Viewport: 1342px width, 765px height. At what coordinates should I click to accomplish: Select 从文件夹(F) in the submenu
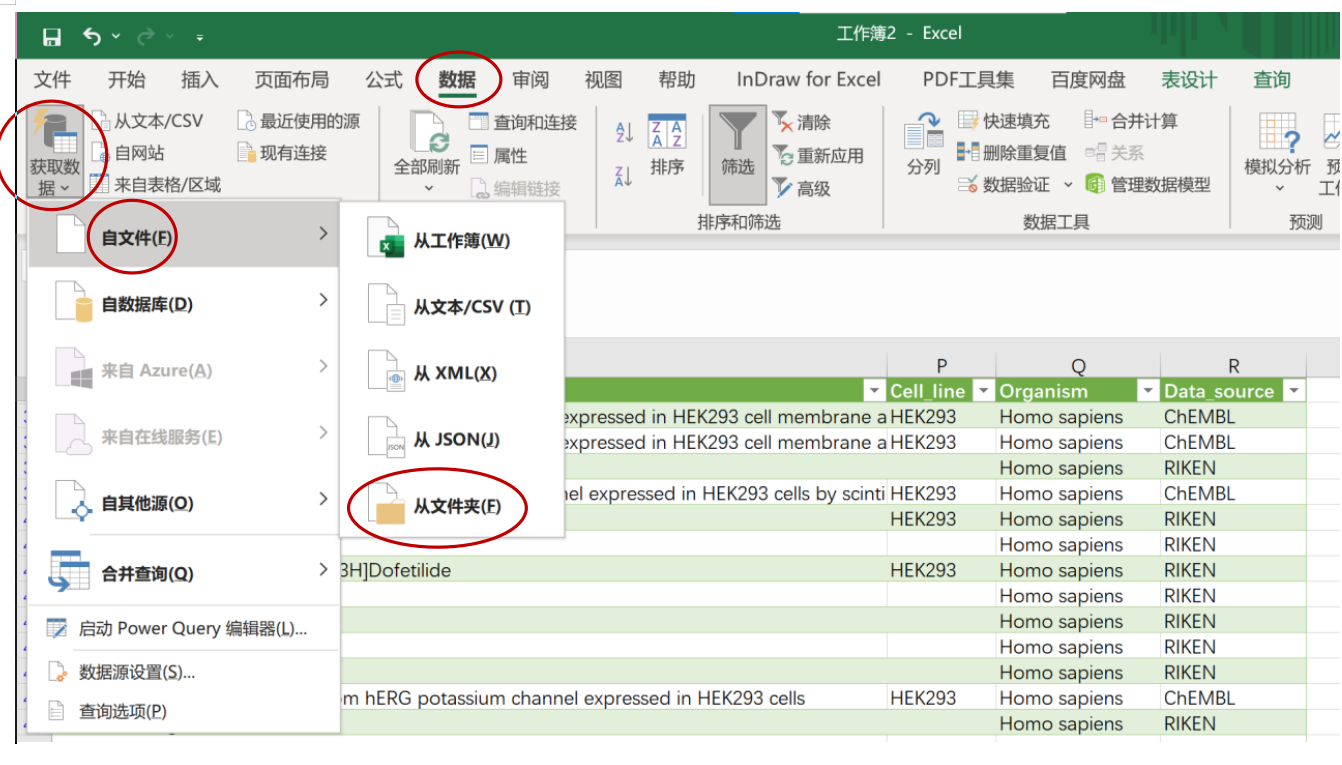[452, 506]
